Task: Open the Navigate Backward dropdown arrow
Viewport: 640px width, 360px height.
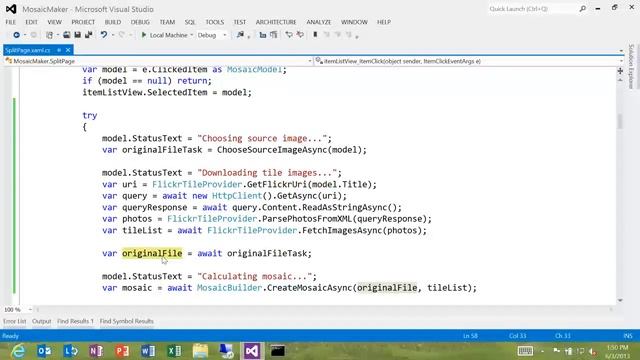Action: (25, 35)
